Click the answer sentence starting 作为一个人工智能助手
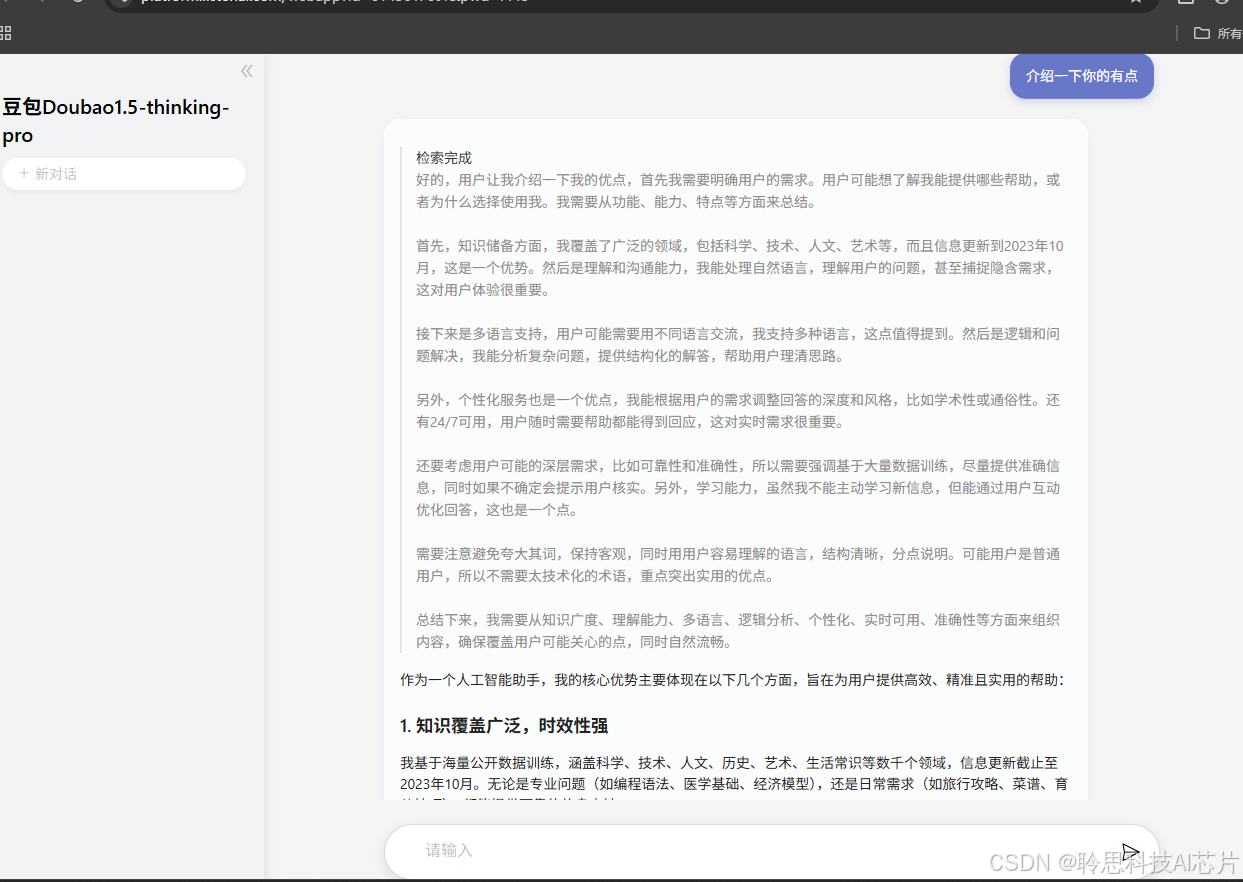This screenshot has height=882, width=1243. coord(732,680)
